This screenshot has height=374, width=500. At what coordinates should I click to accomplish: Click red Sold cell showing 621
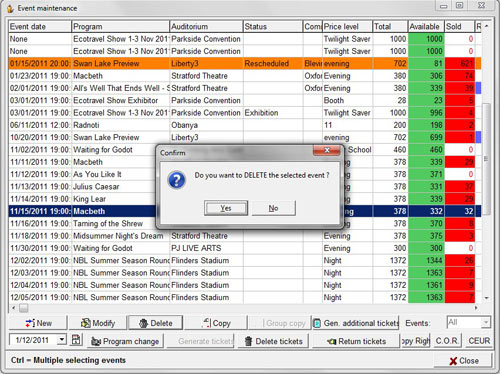[x=459, y=63]
